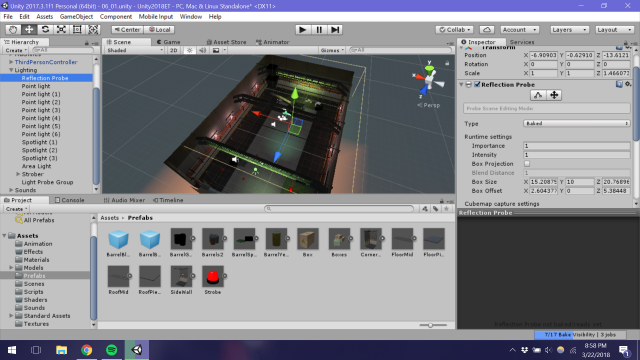This screenshot has width=640, height=360.
Task: Click the Play button
Action: point(302,29)
